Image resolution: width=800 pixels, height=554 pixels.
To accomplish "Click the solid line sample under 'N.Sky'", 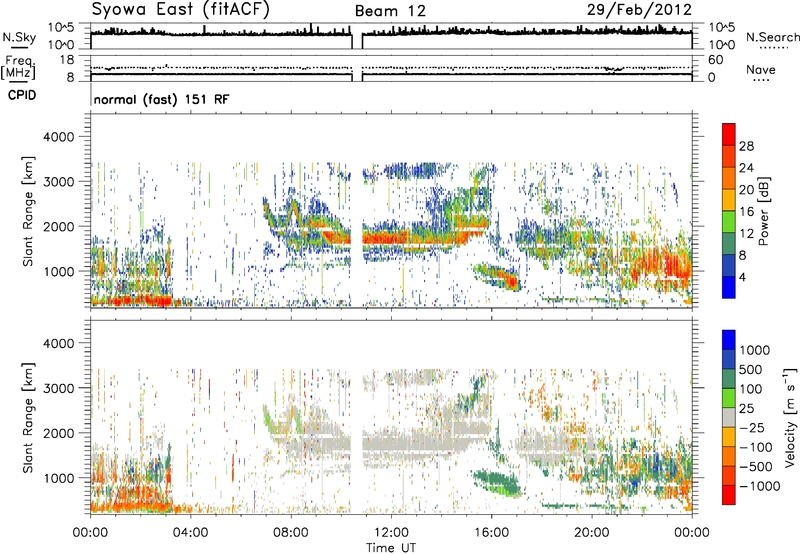I will [19, 47].
